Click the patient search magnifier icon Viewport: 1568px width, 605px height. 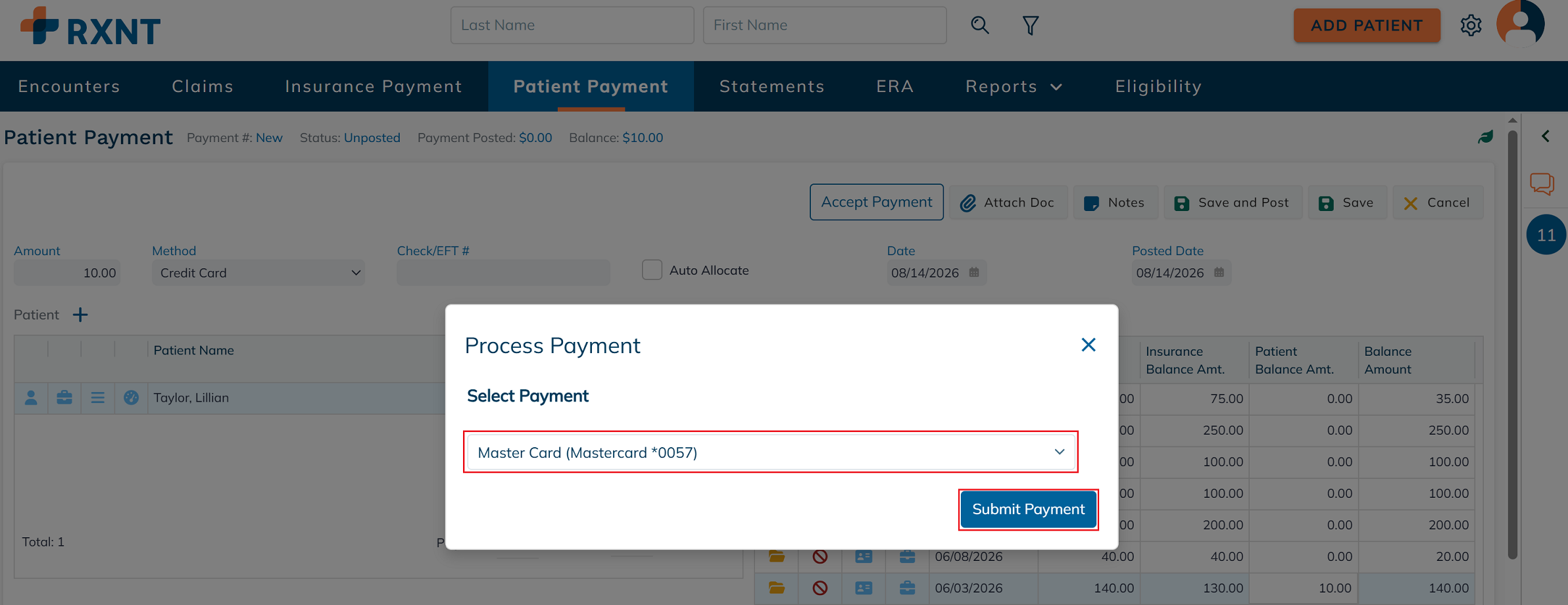[x=979, y=26]
